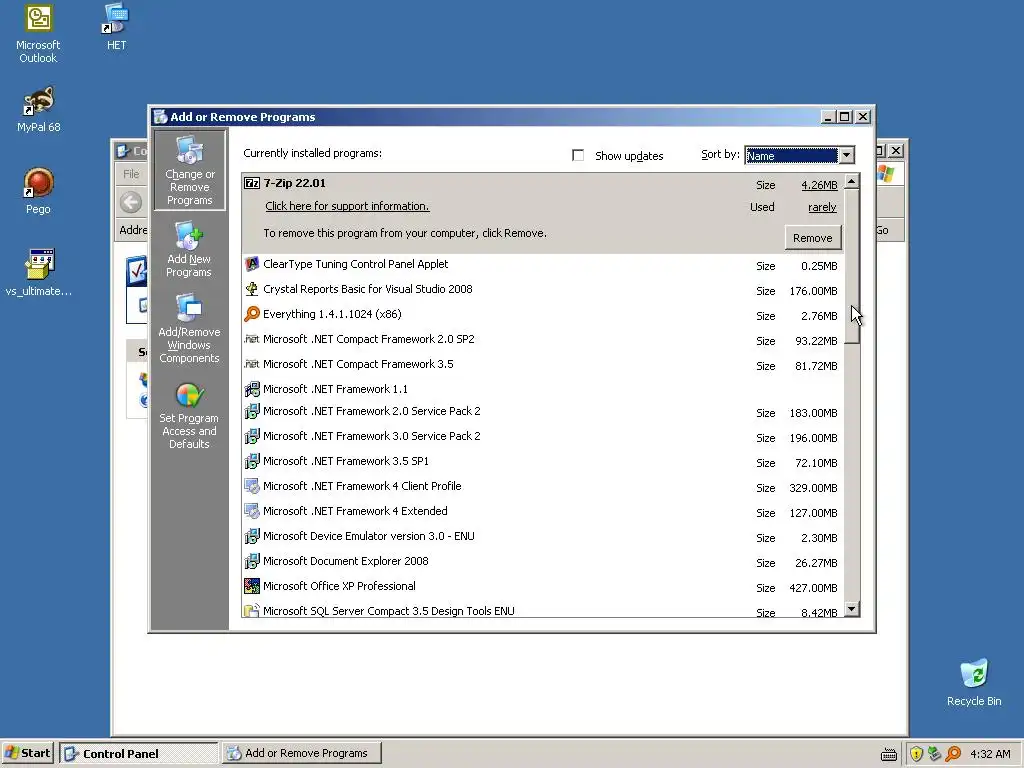This screenshot has height=768, width=1024.
Task: Select Microsoft .NET Framework 2.0 Service Pack 2
Action: pyautogui.click(x=542, y=412)
